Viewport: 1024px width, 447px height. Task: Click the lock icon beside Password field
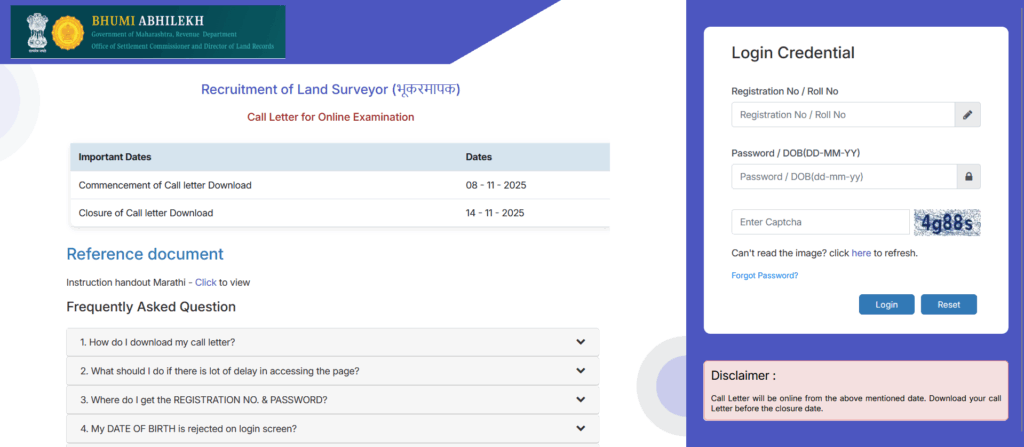(967, 176)
